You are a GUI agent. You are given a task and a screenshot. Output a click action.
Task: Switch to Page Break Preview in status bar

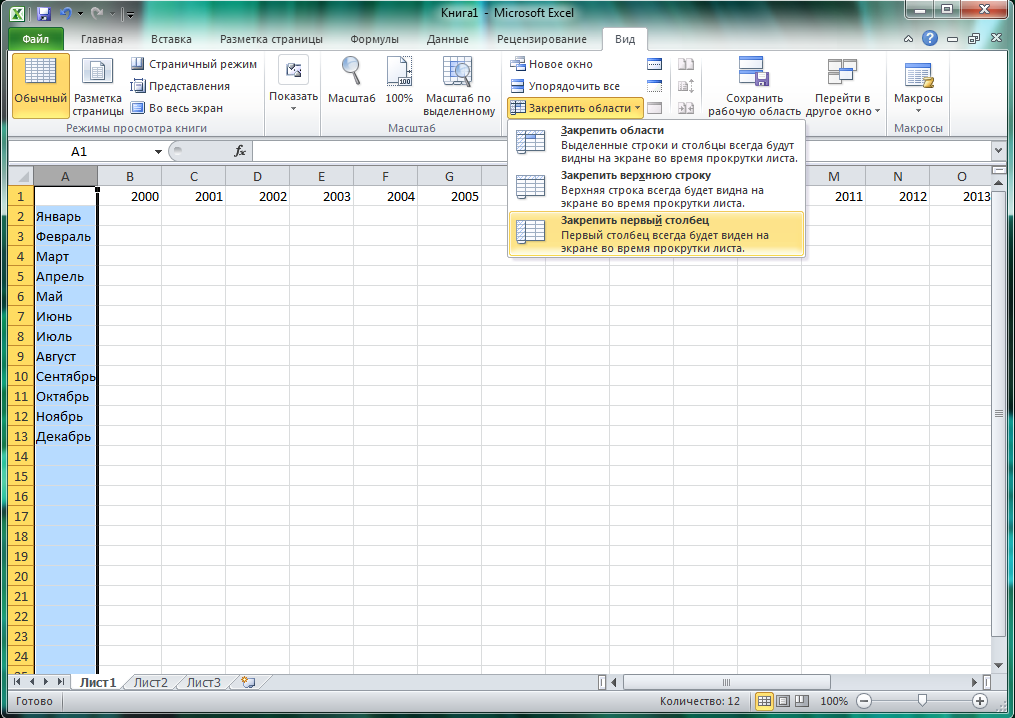(802, 701)
